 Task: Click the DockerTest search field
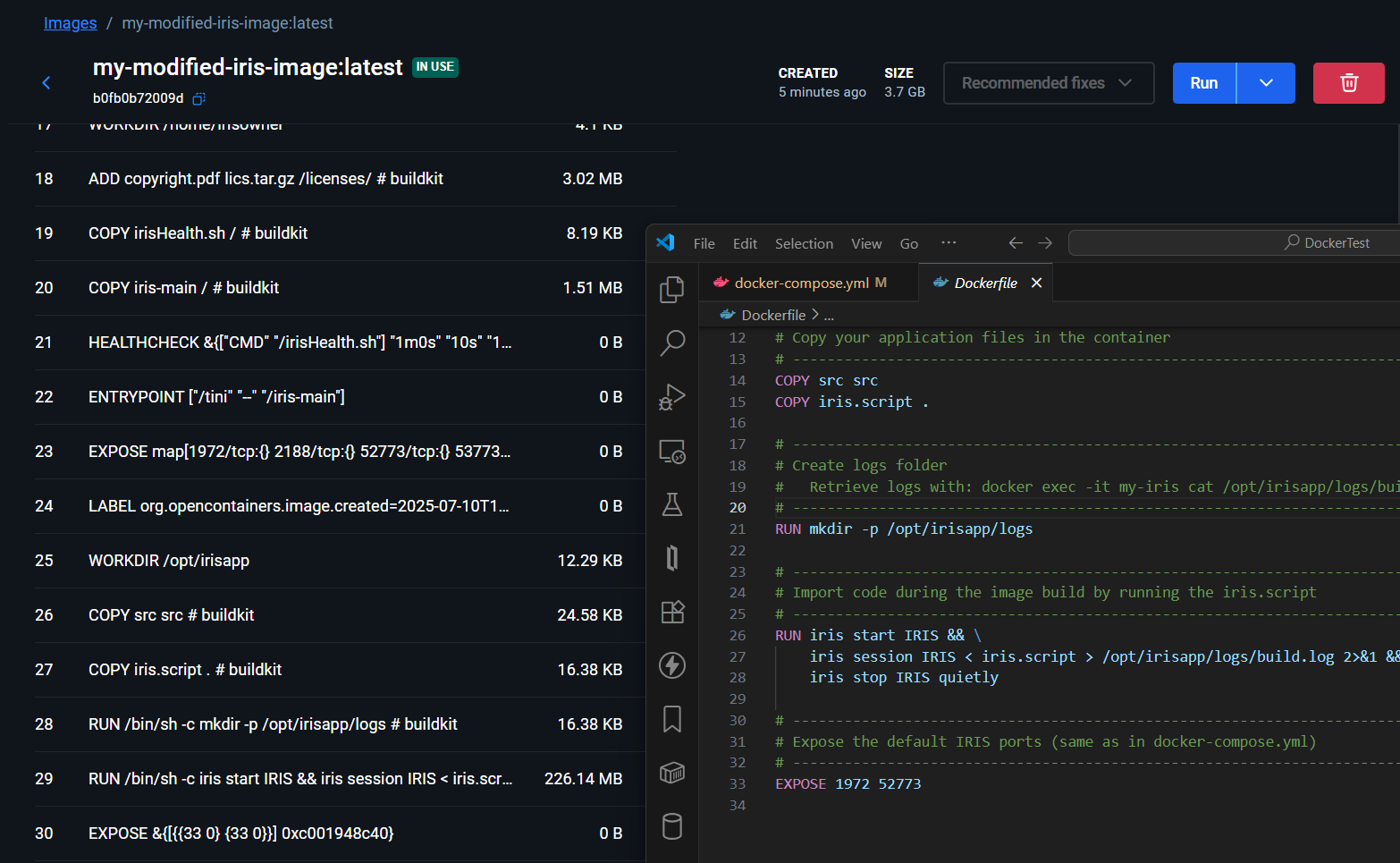pyautogui.click(x=1234, y=243)
